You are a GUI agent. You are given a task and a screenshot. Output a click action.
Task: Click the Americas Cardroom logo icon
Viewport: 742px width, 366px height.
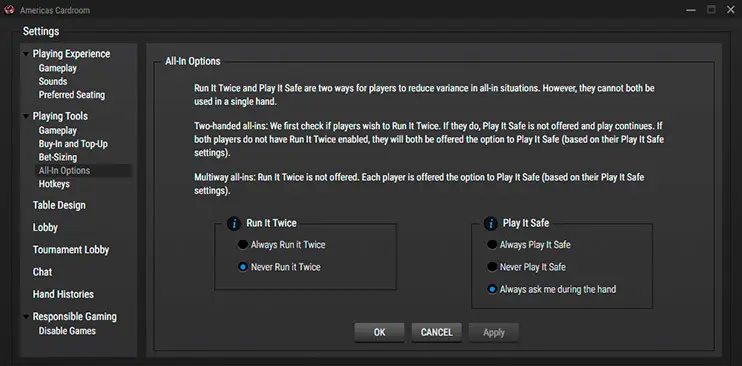(9, 10)
